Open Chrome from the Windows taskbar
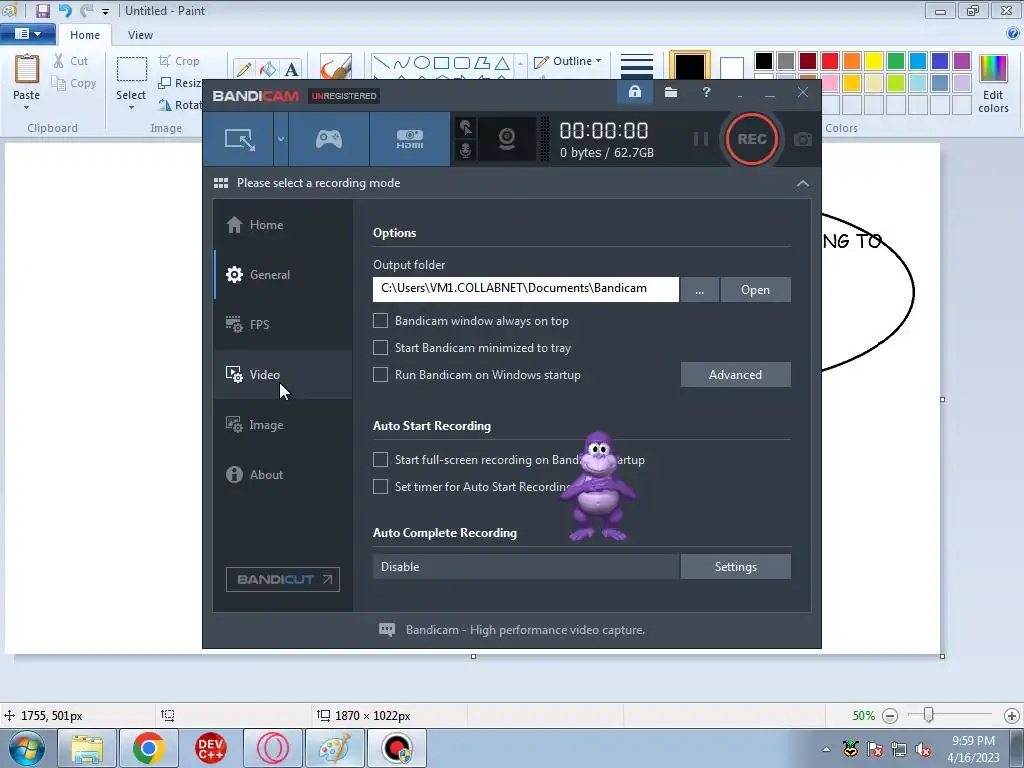Screen dimensions: 1024x768 point(148,748)
